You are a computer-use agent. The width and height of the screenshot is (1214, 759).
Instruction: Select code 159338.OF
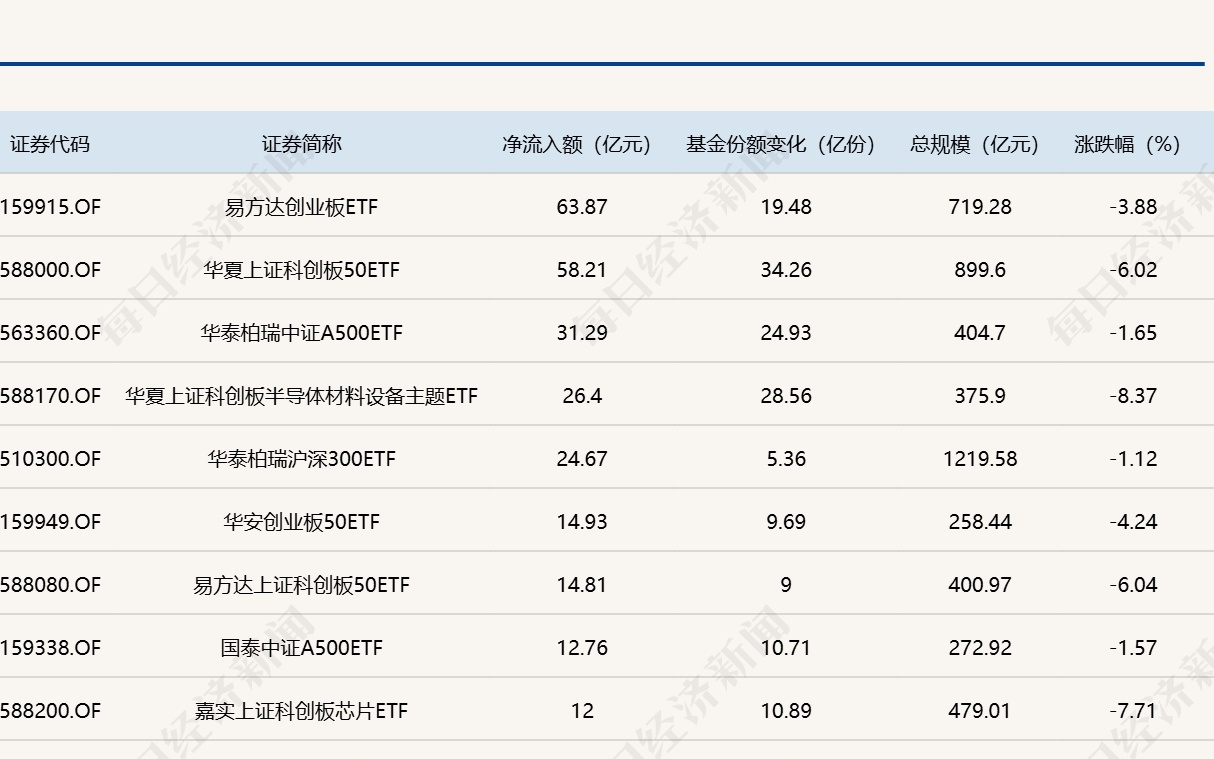(51, 648)
